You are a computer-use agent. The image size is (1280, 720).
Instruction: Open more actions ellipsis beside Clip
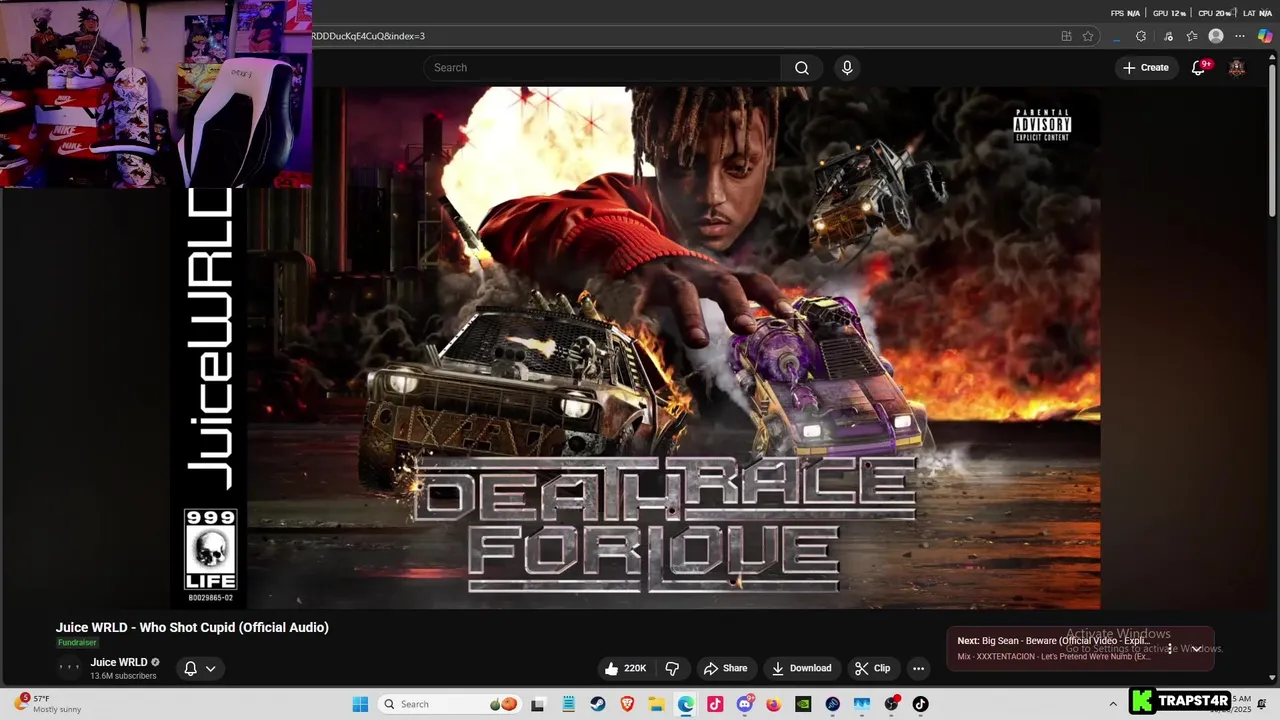point(918,668)
